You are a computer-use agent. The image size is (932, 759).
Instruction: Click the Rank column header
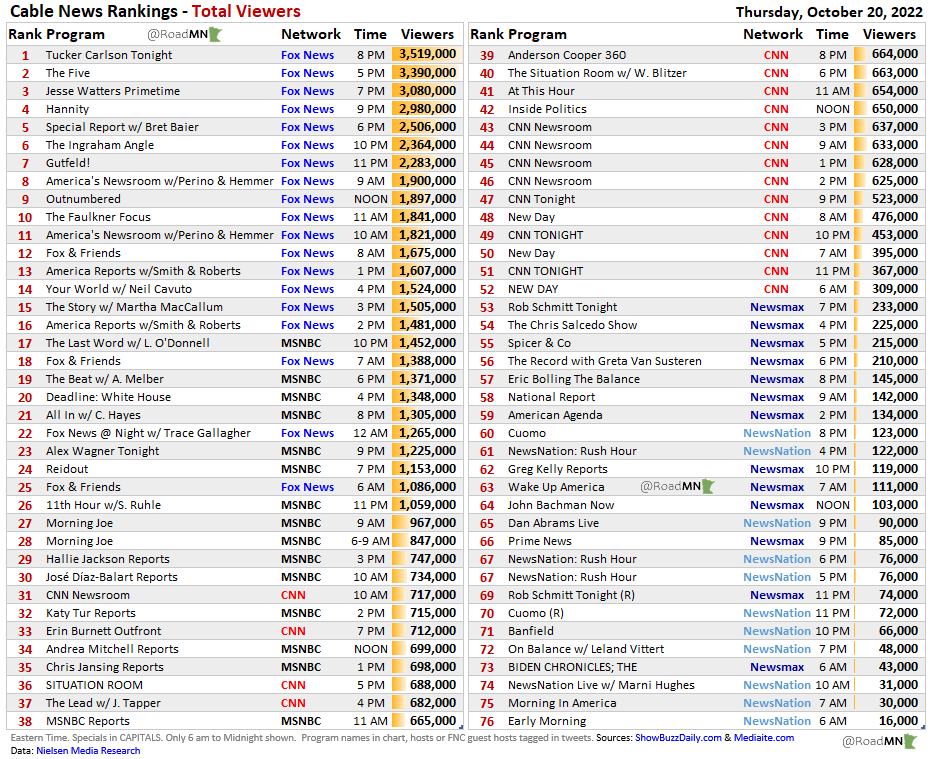(25, 33)
